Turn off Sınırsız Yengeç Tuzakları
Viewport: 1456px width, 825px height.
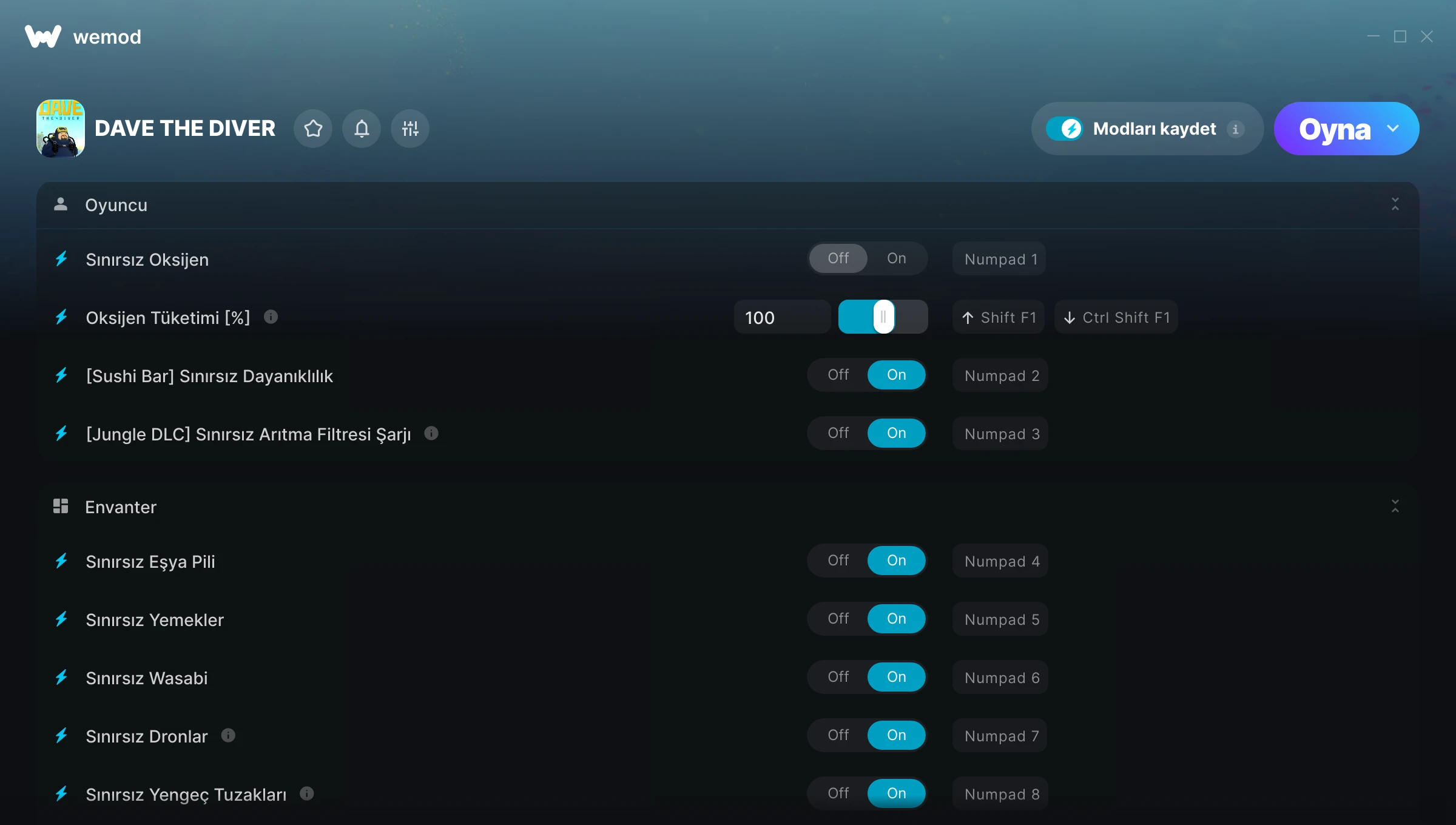click(x=838, y=793)
